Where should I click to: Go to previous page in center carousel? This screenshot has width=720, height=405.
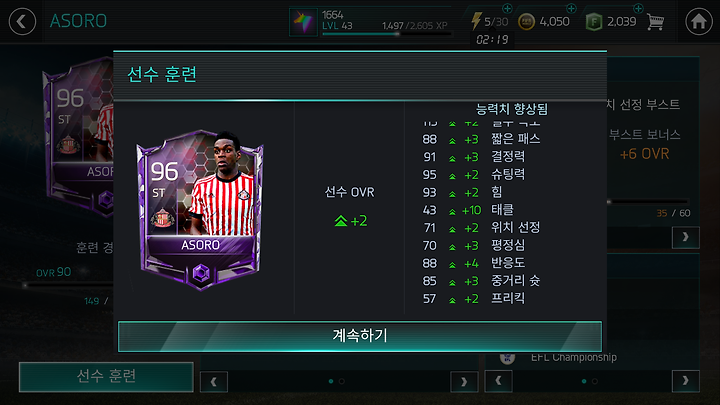tap(214, 382)
